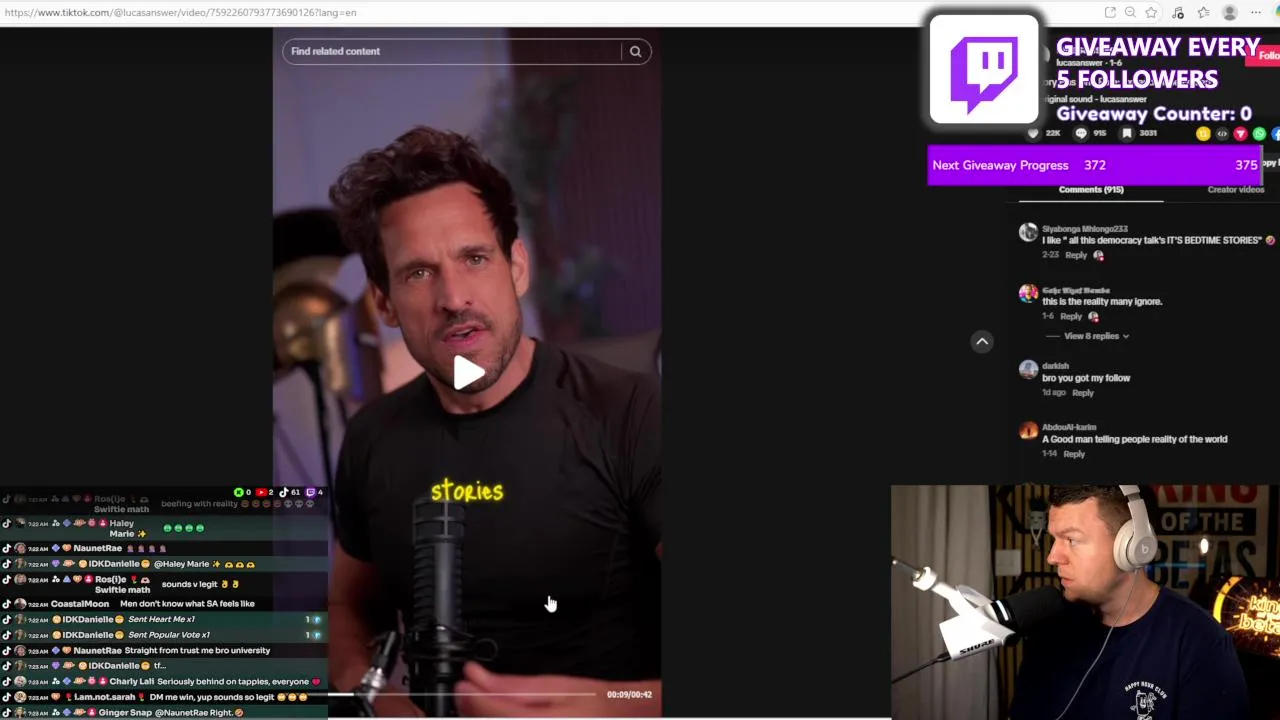
Task: Share video via the WhatsApp icon
Action: [1260, 134]
